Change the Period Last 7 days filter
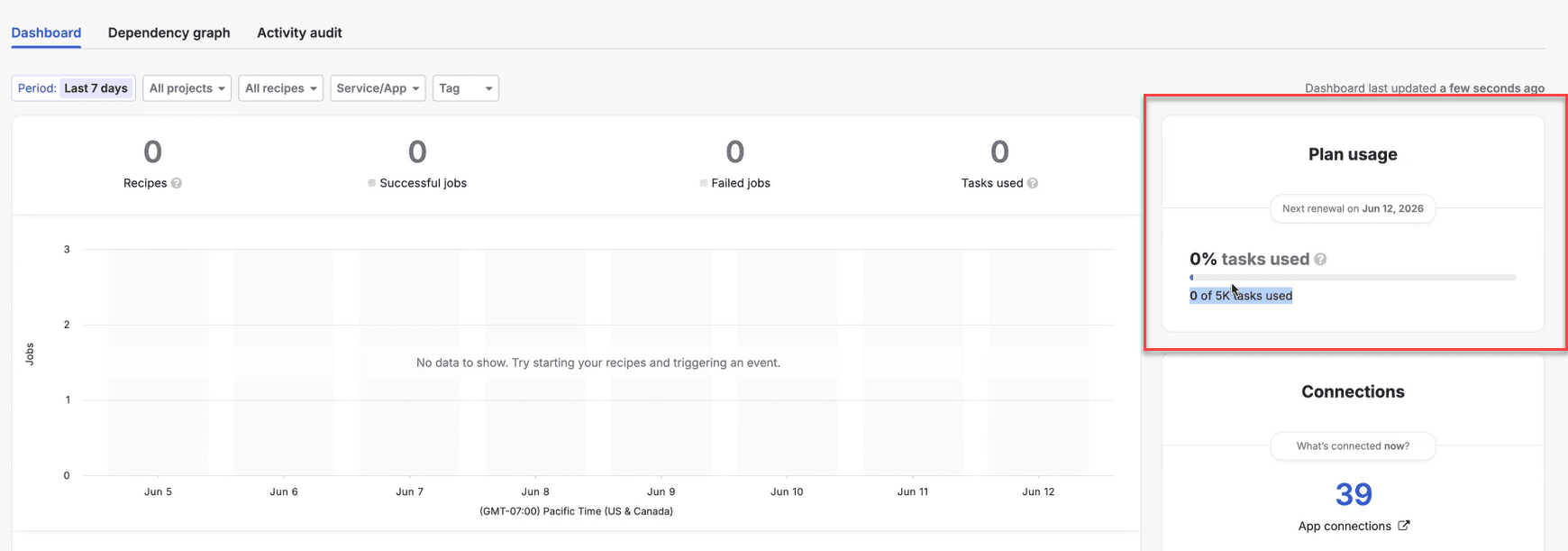The height and width of the screenshot is (551, 1568). [x=74, y=88]
